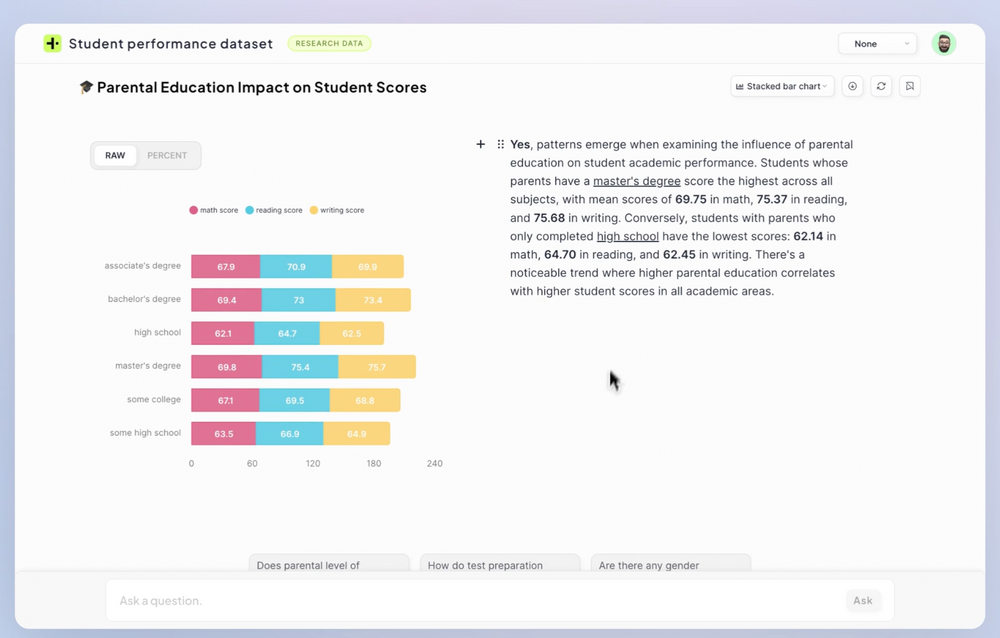Click the graduation cap emoji in title
This screenshot has height=638, width=1000.
click(86, 87)
